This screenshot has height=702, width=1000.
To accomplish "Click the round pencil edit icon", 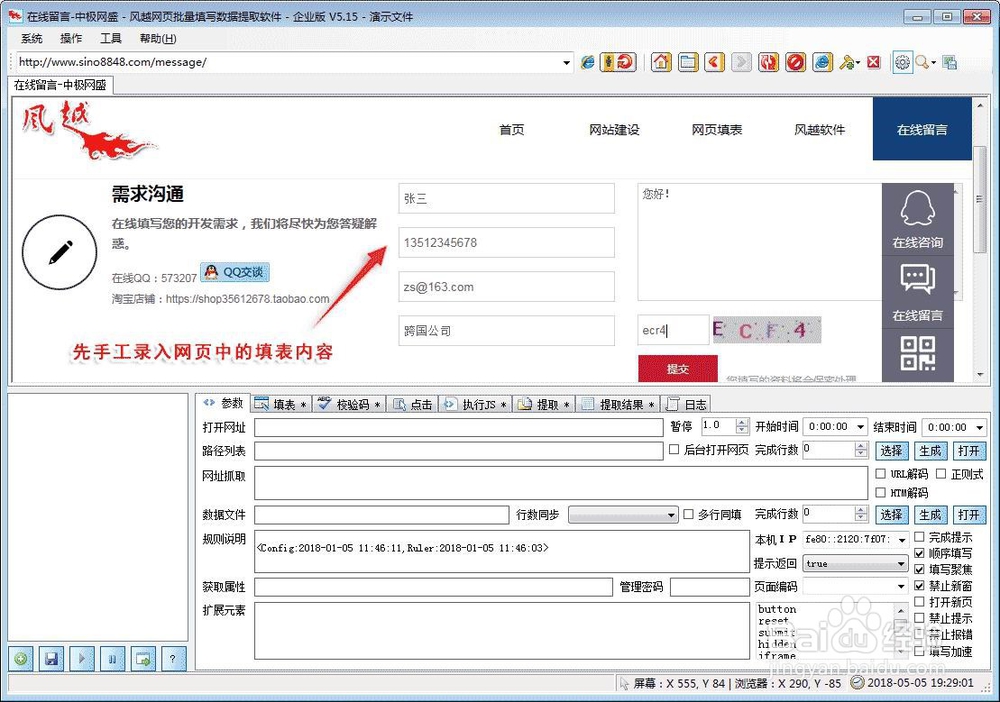I will (x=59, y=252).
